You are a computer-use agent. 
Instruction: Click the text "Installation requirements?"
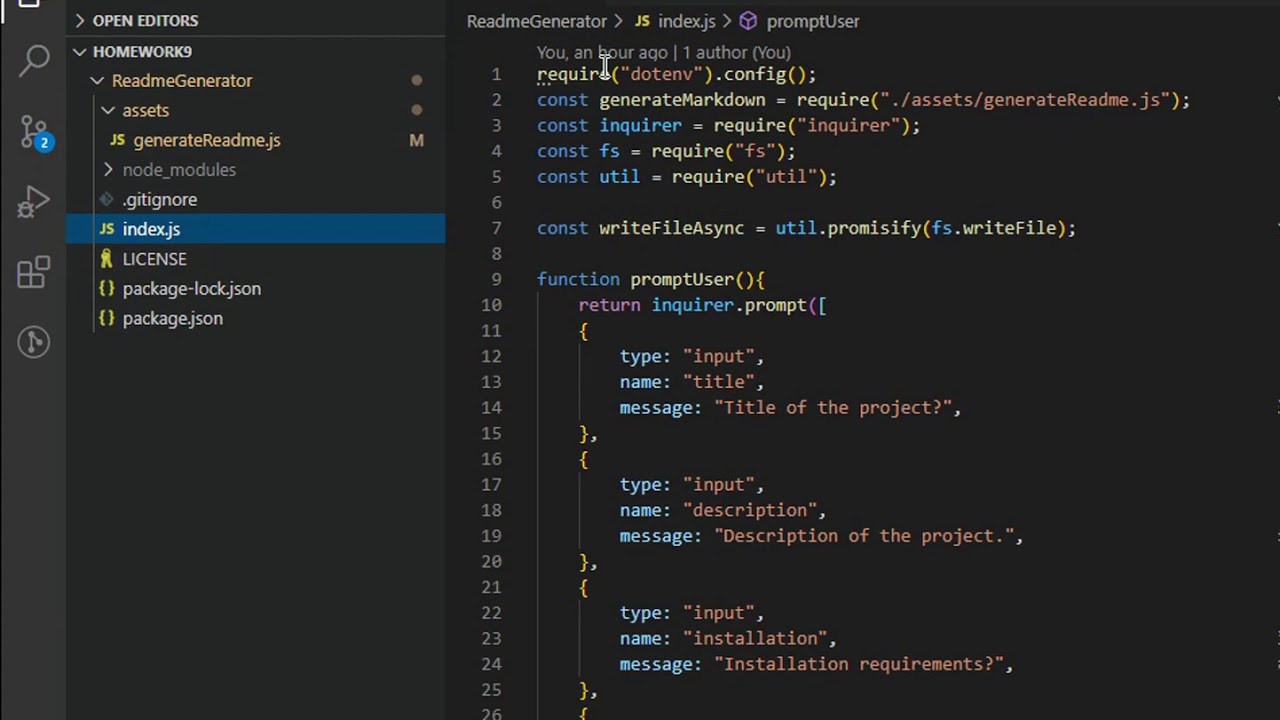click(859, 664)
